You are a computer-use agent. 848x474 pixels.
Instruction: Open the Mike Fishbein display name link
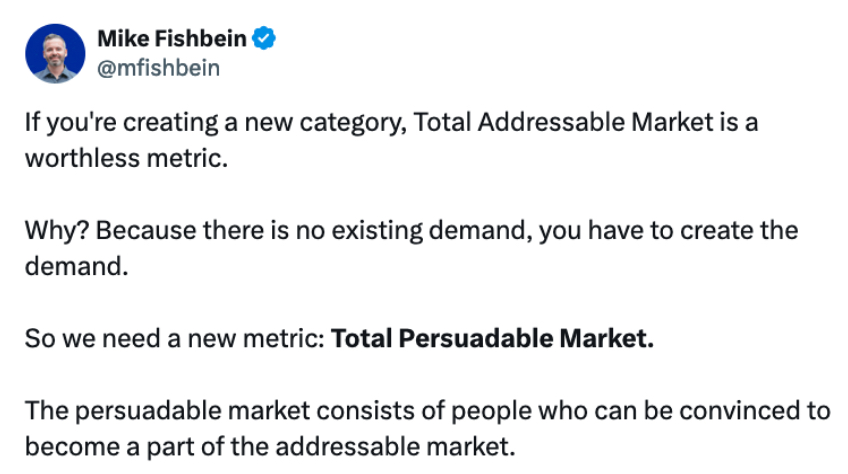[172, 39]
